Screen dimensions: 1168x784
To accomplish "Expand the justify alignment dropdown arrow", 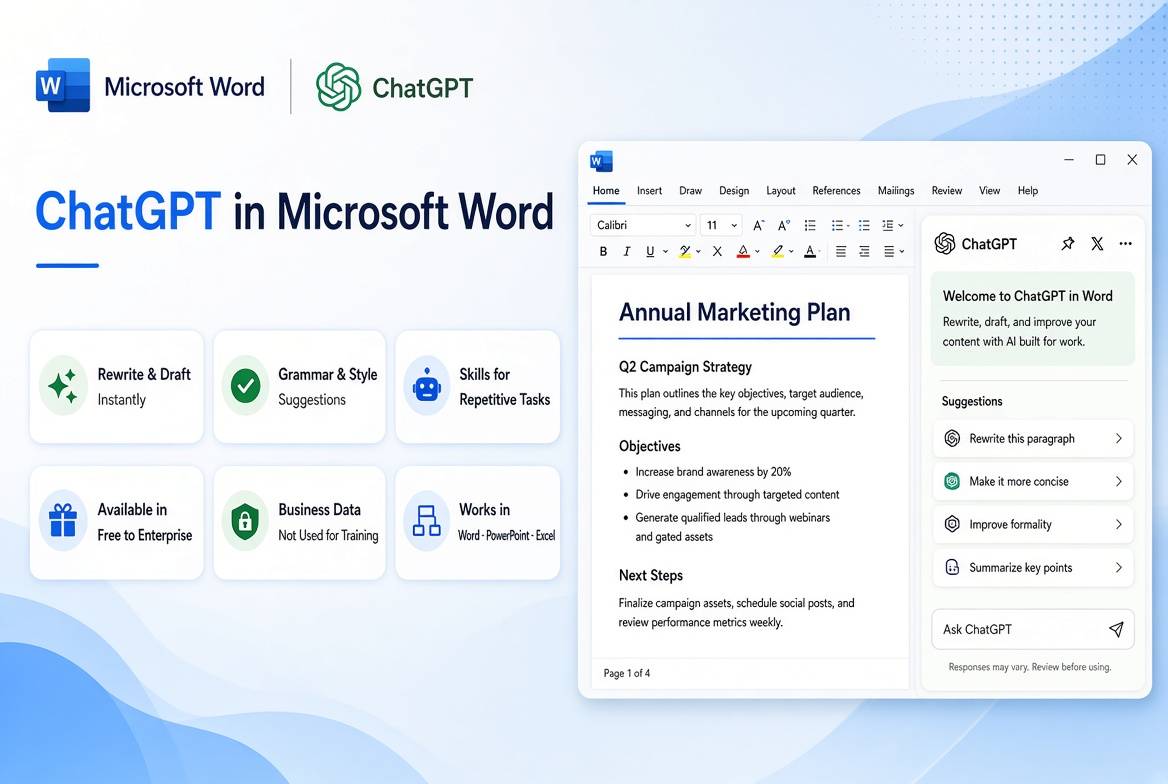I will tap(901, 252).
